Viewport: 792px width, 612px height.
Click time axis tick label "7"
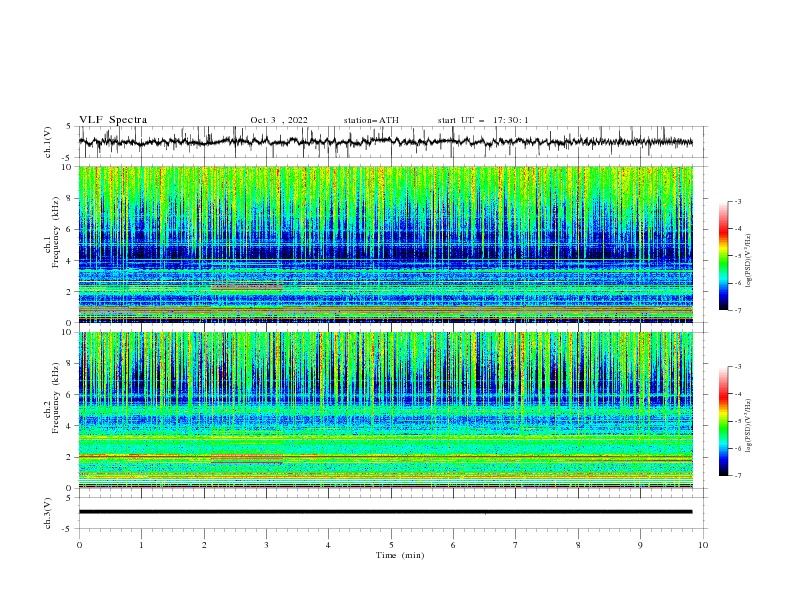[516, 545]
